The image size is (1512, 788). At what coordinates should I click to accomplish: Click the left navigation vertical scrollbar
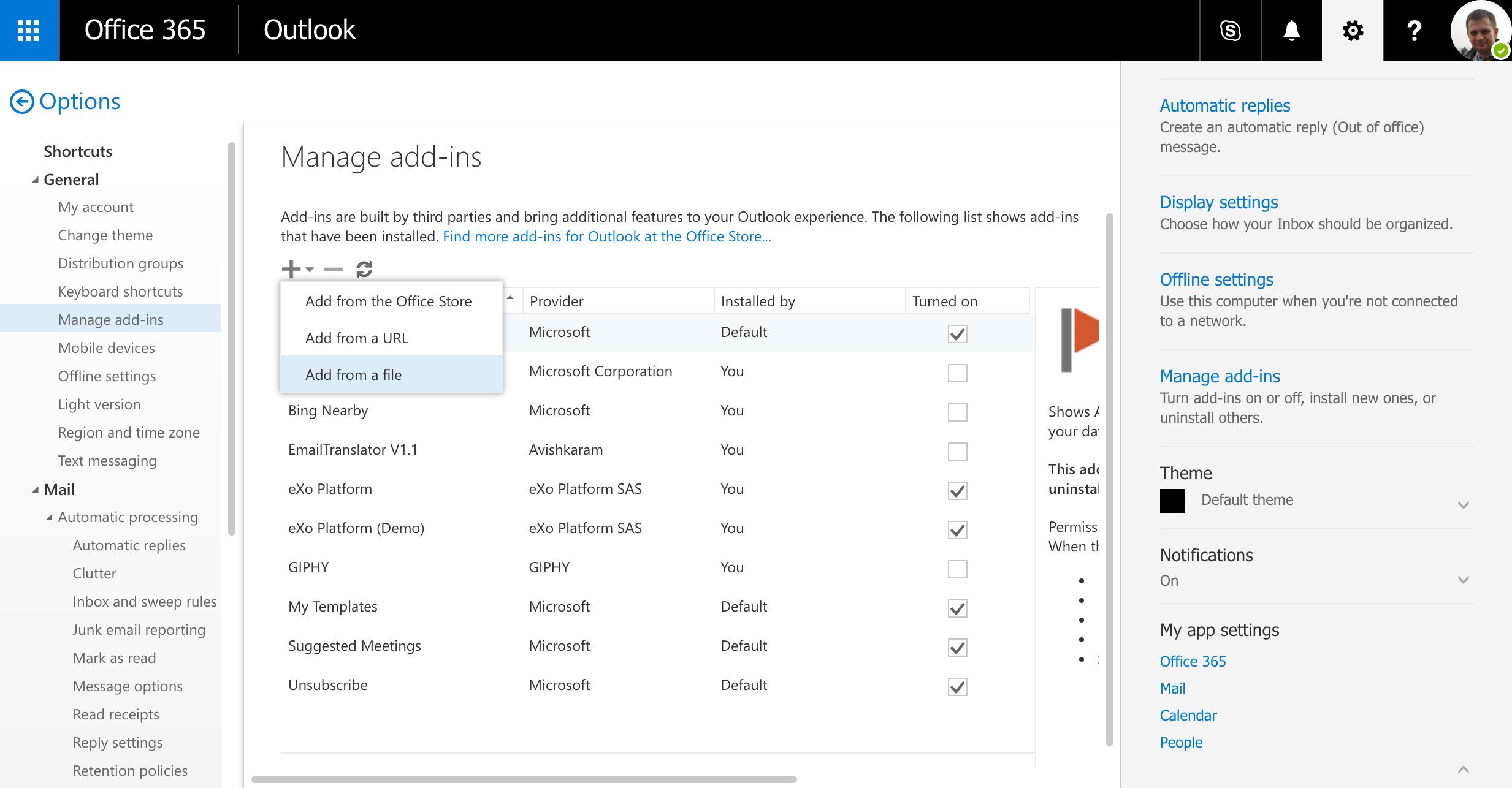[231, 338]
